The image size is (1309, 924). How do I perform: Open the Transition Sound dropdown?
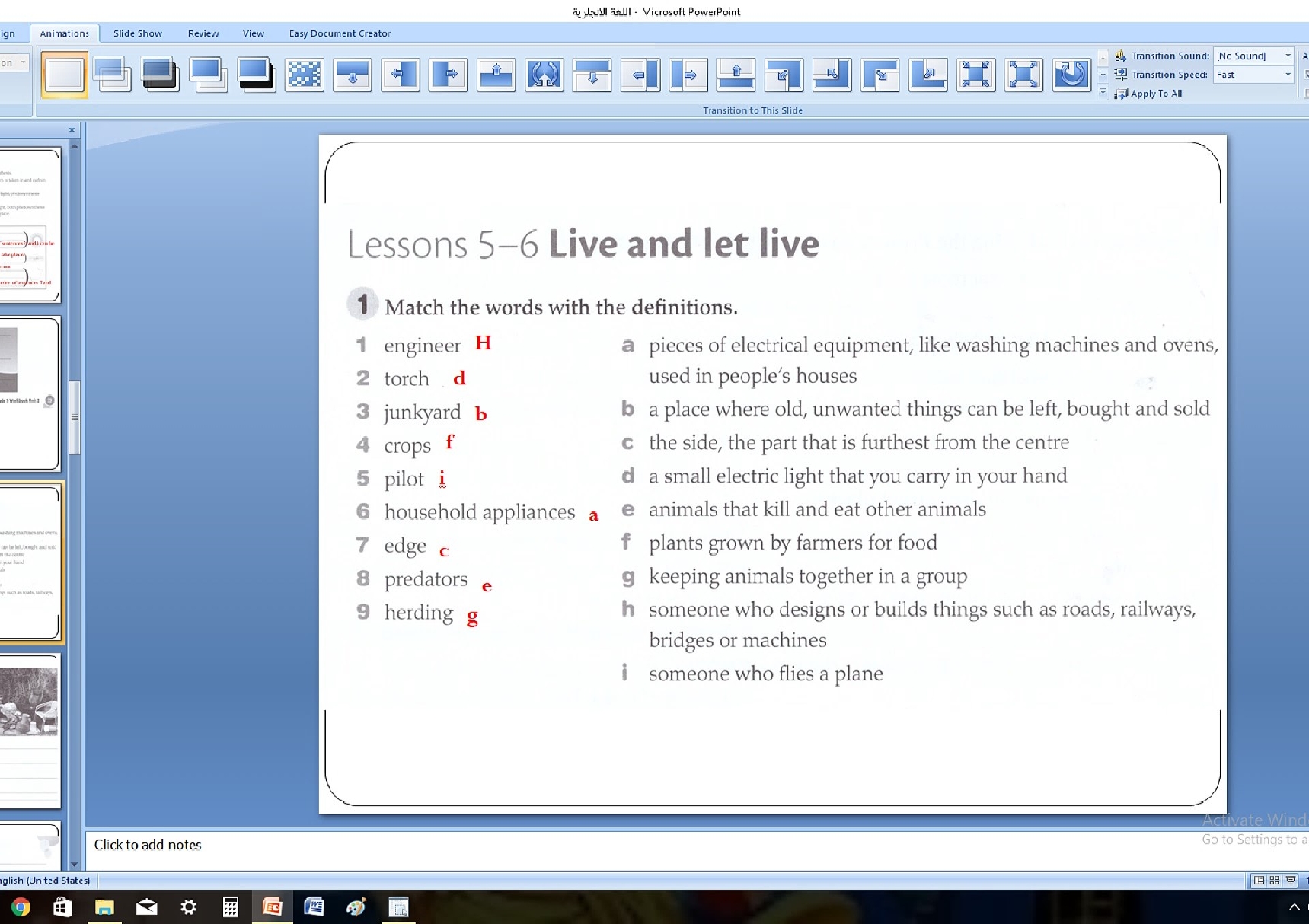click(x=1288, y=56)
